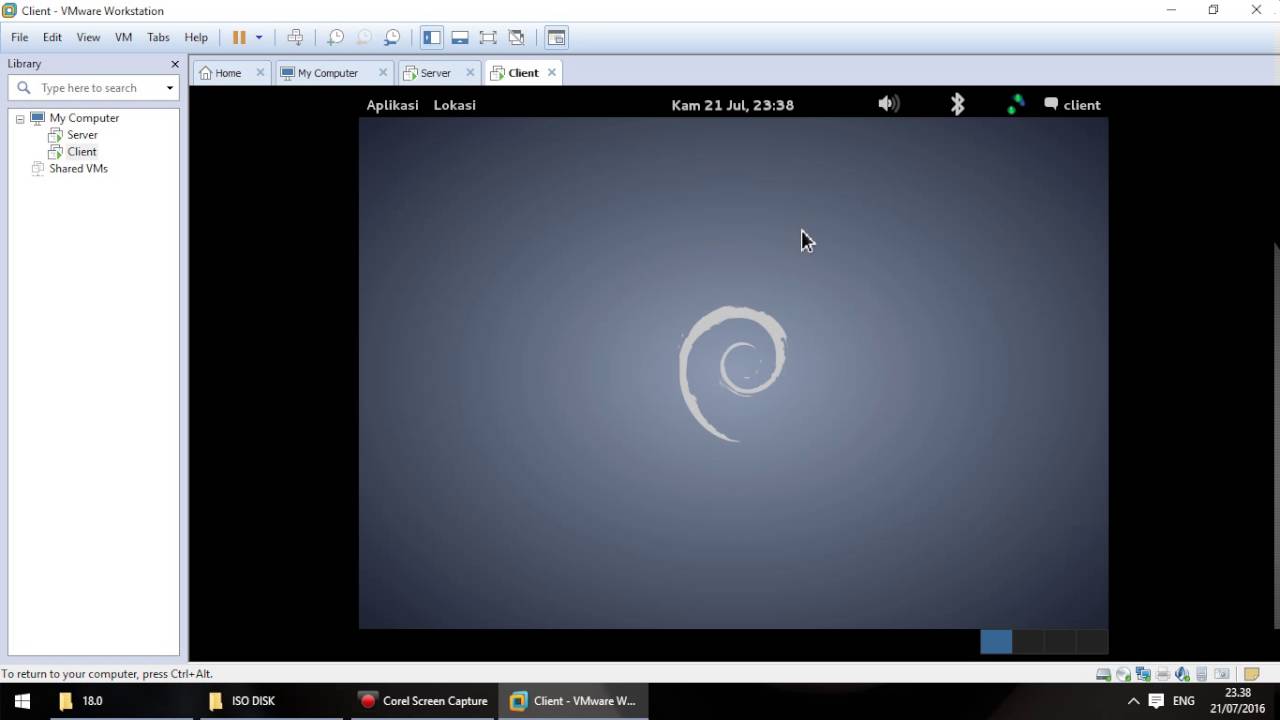Click the Pause virtual machine button

[239, 37]
